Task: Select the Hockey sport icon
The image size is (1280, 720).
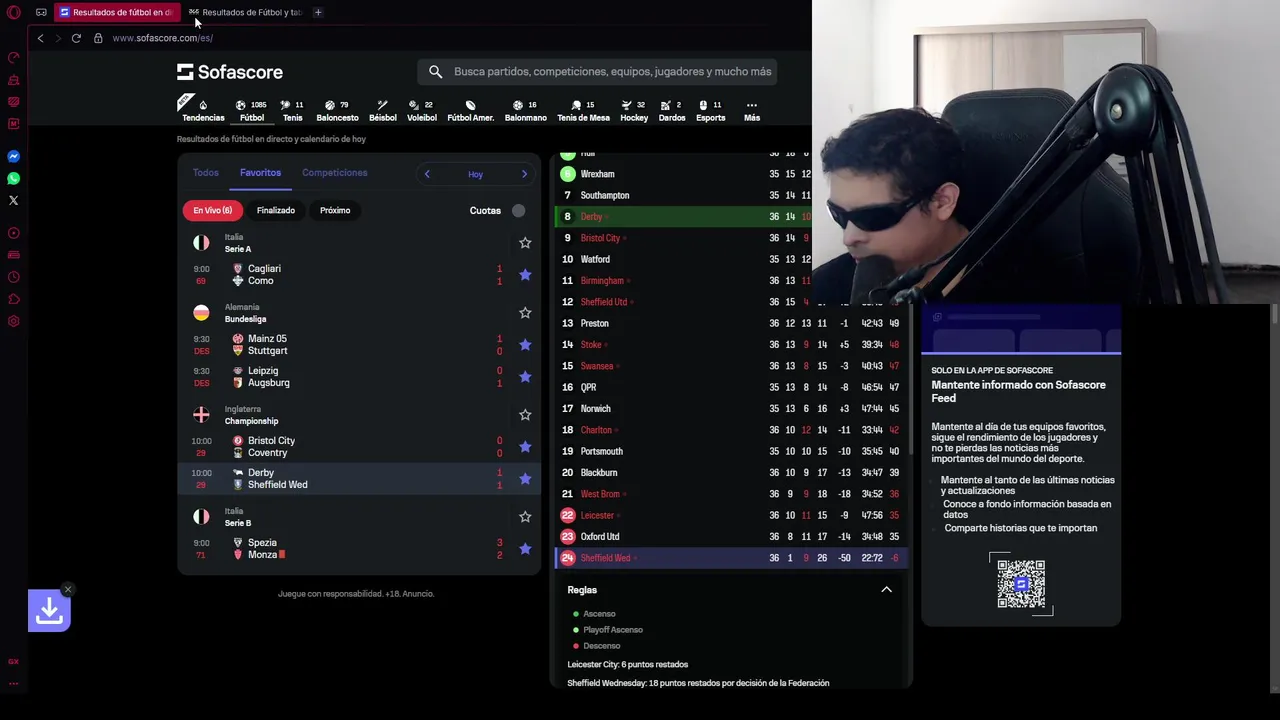Action: [x=634, y=110]
